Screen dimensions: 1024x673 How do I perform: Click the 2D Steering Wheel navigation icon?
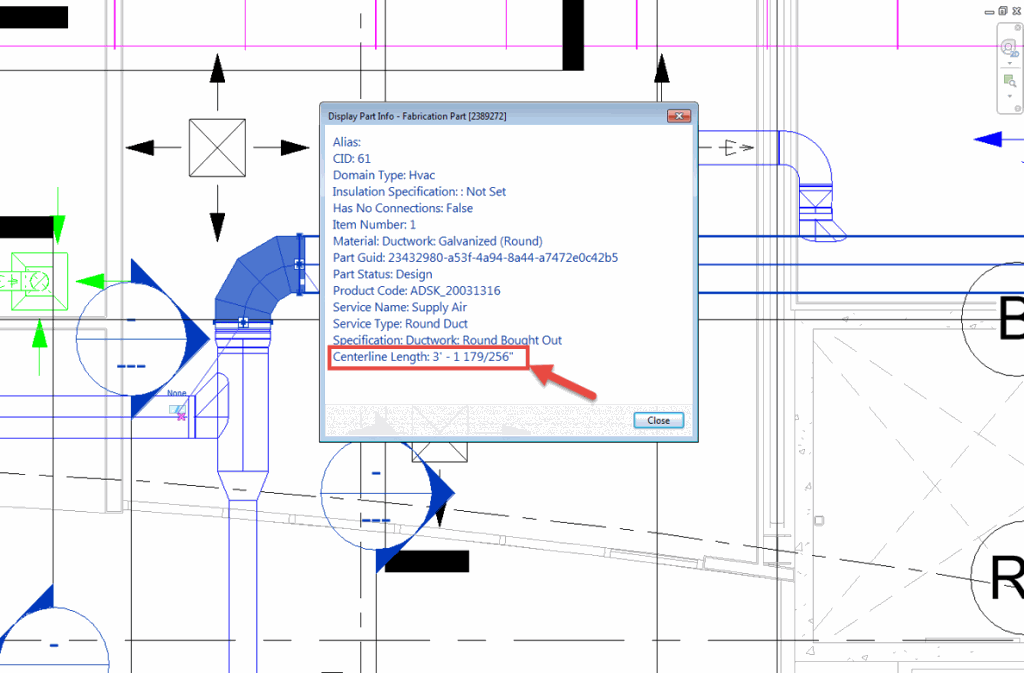point(1008,46)
